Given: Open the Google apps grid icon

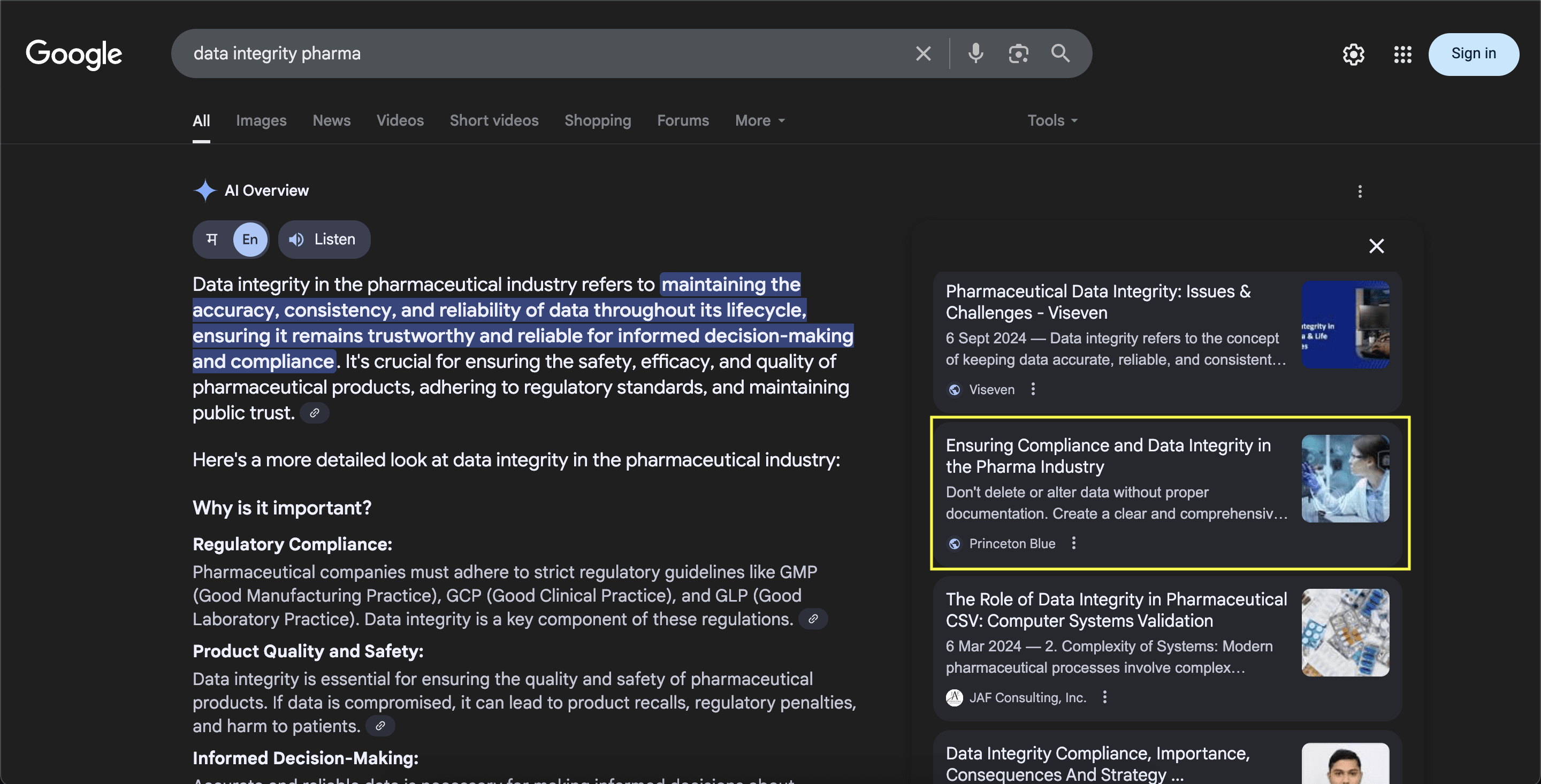Looking at the screenshot, I should pyautogui.click(x=1402, y=55).
